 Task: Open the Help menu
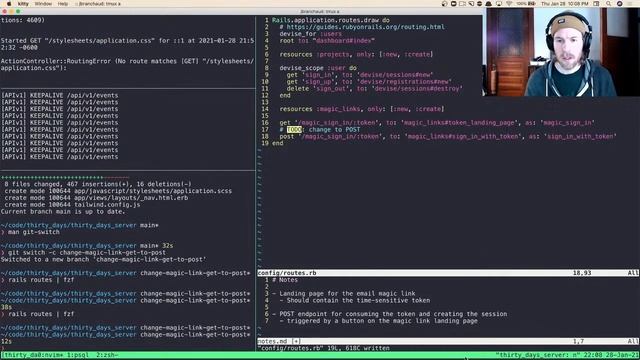63,4
